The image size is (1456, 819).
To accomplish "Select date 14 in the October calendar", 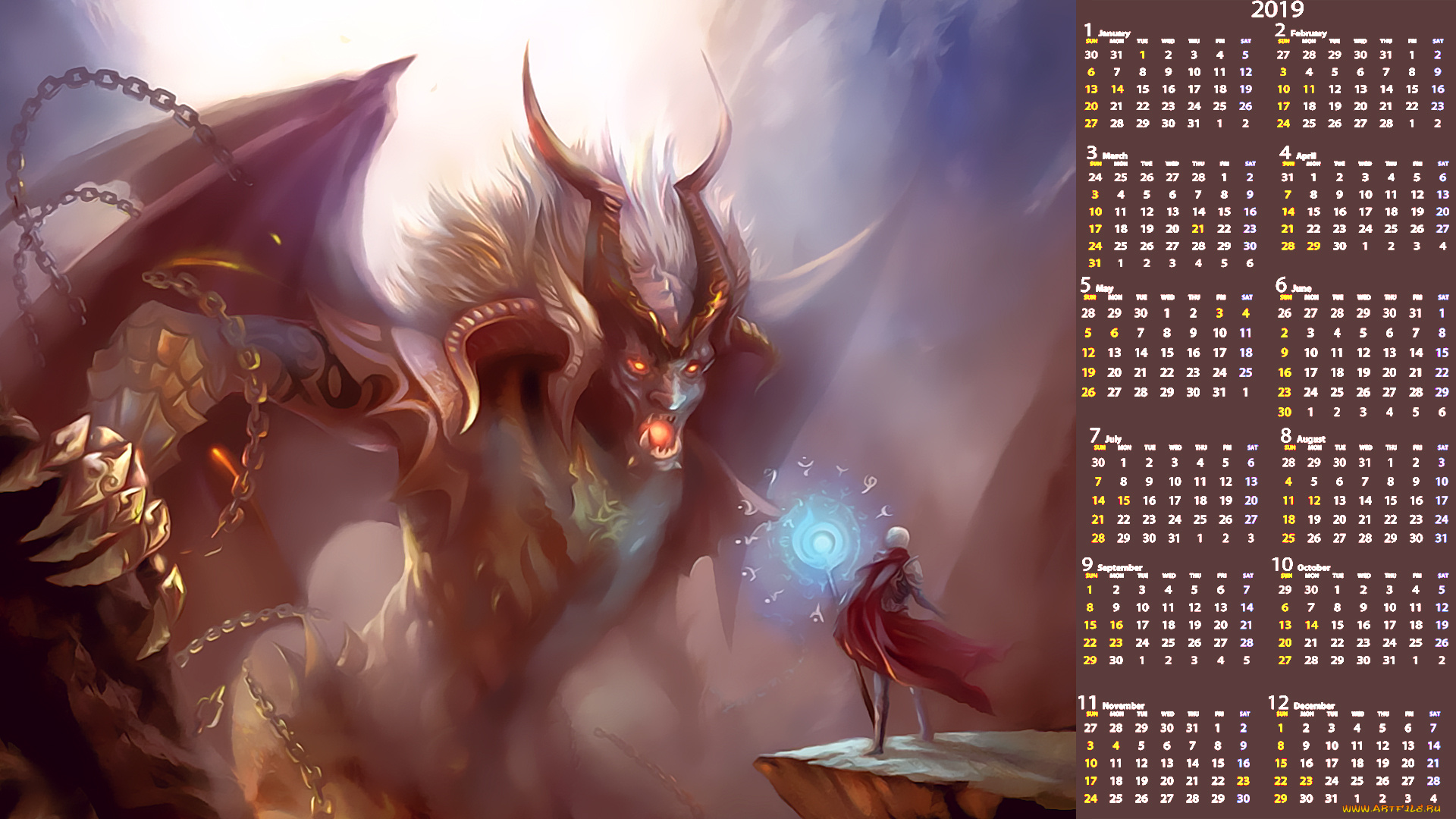I will [x=1311, y=625].
